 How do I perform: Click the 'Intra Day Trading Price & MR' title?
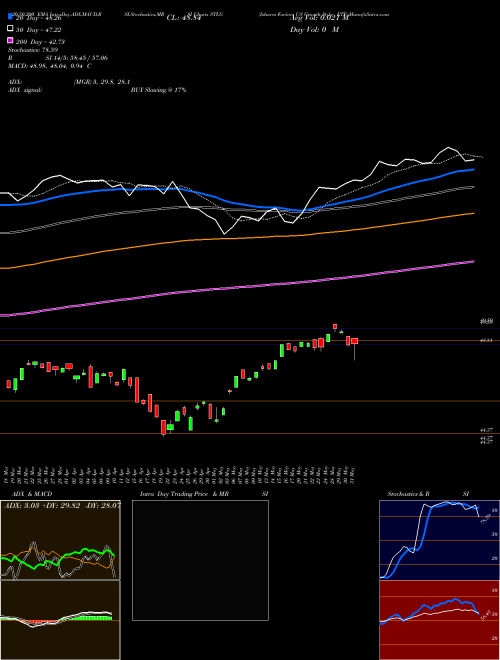coord(184,494)
